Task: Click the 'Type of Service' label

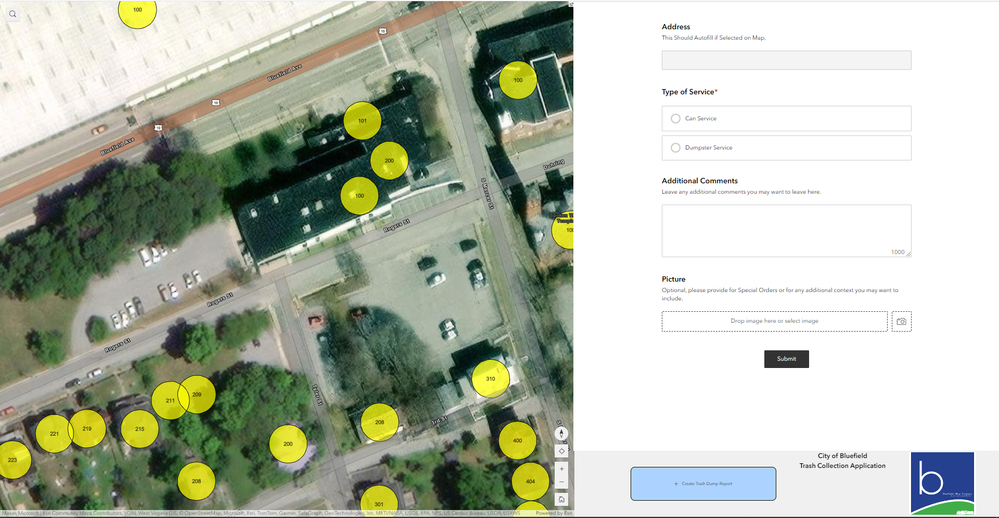Action: tap(689, 92)
